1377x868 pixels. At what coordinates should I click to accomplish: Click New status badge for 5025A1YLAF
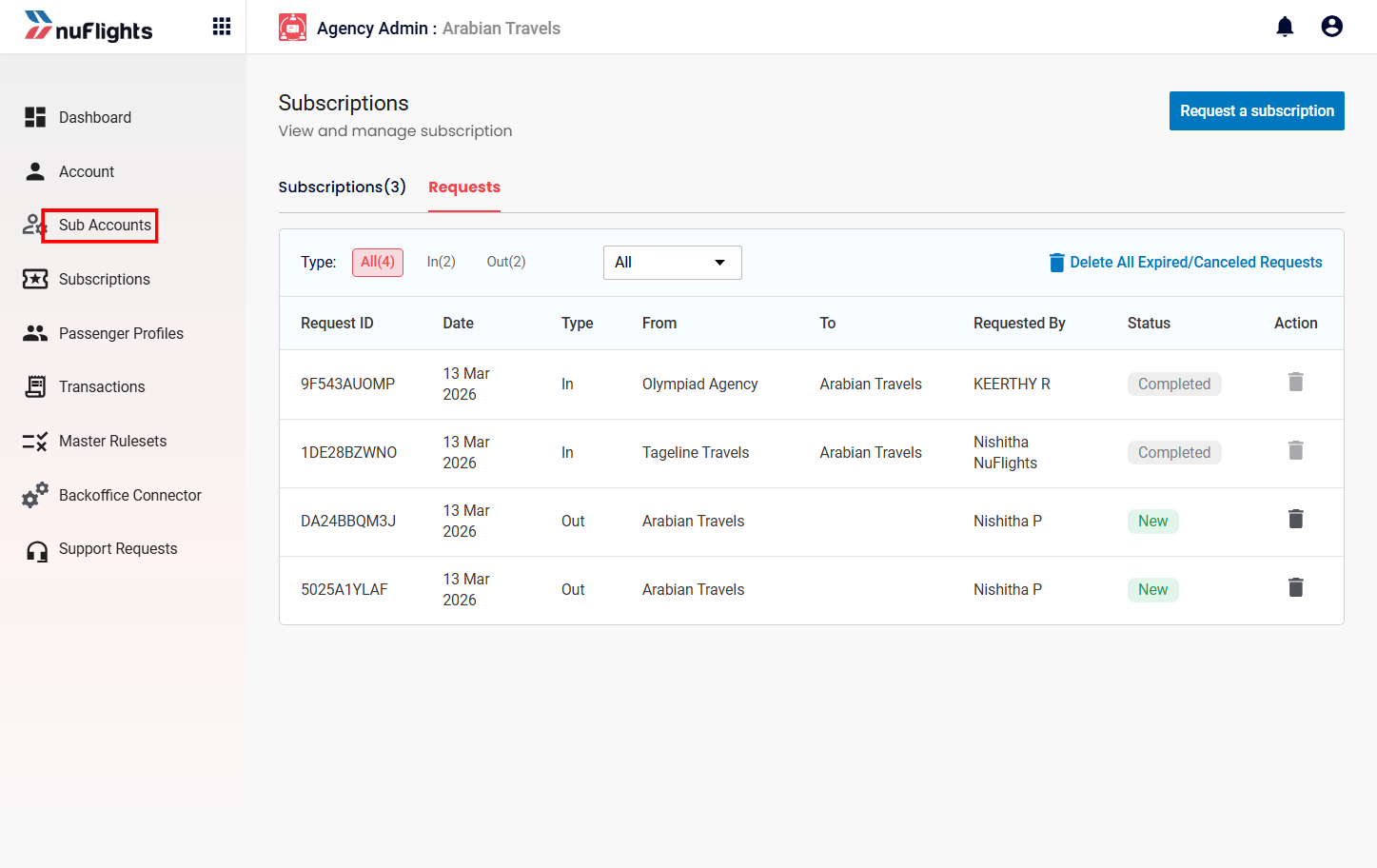[x=1152, y=590]
